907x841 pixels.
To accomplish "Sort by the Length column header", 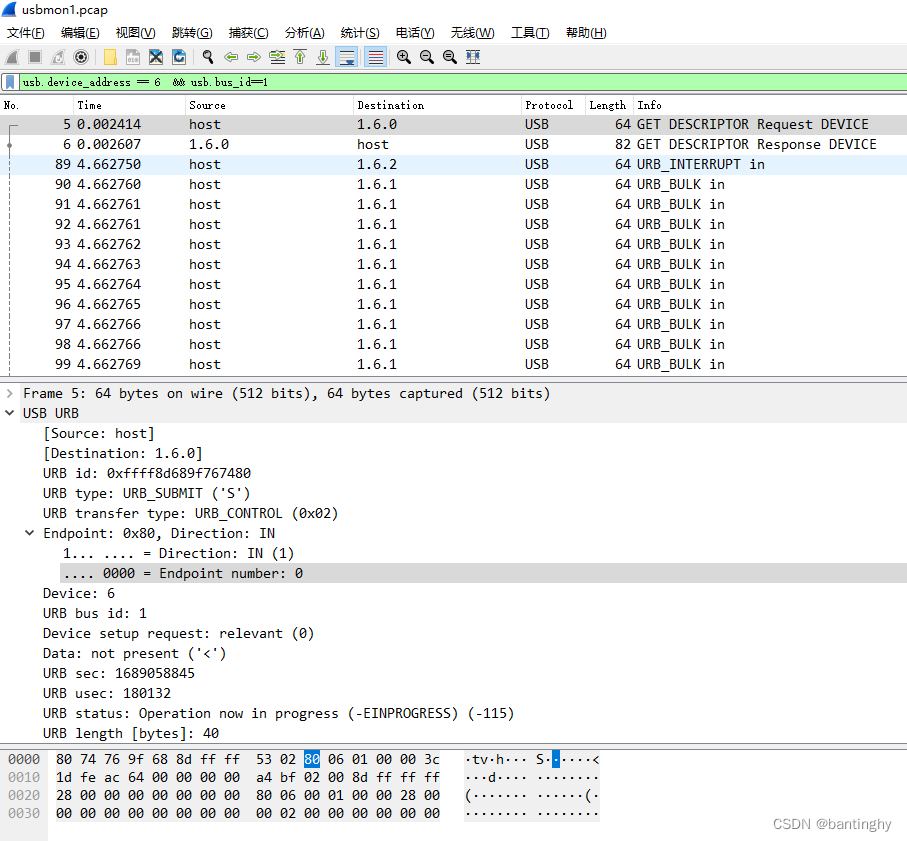I will 609,105.
